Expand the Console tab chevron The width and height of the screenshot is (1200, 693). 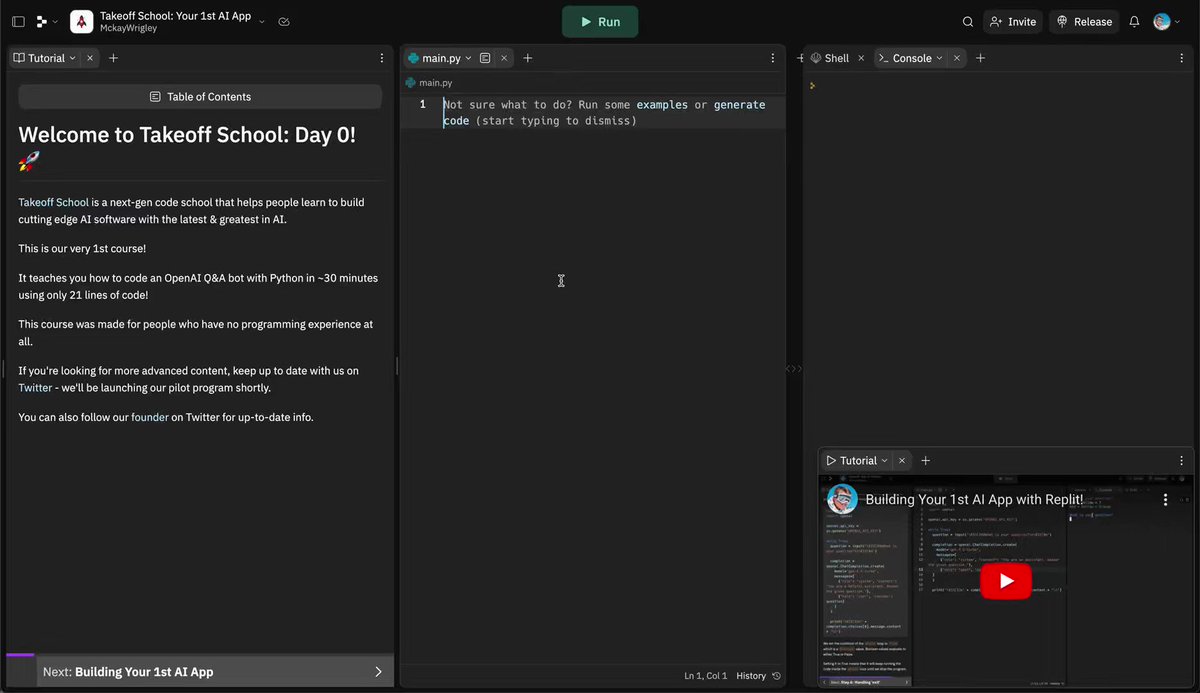coord(940,58)
